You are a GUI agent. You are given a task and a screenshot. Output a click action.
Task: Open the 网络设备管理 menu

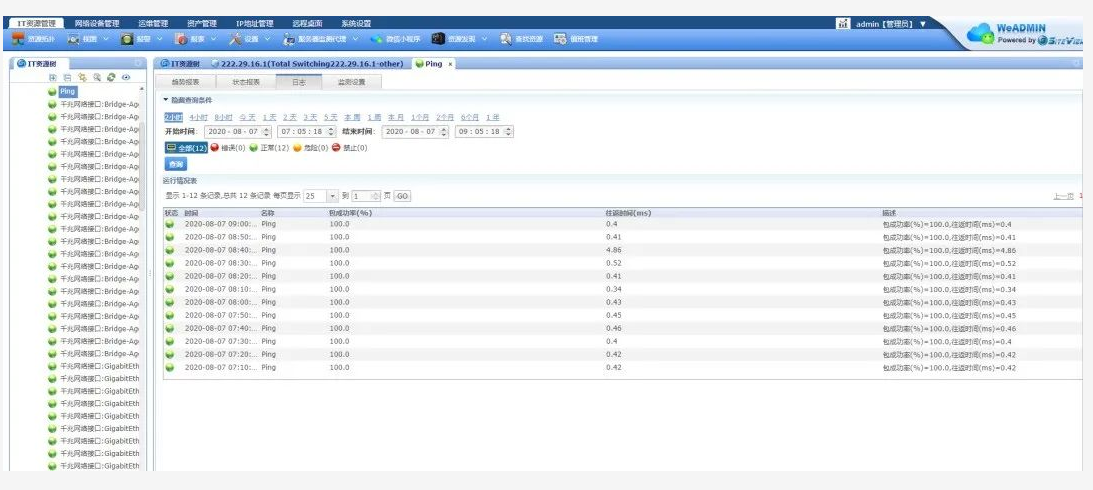point(97,23)
